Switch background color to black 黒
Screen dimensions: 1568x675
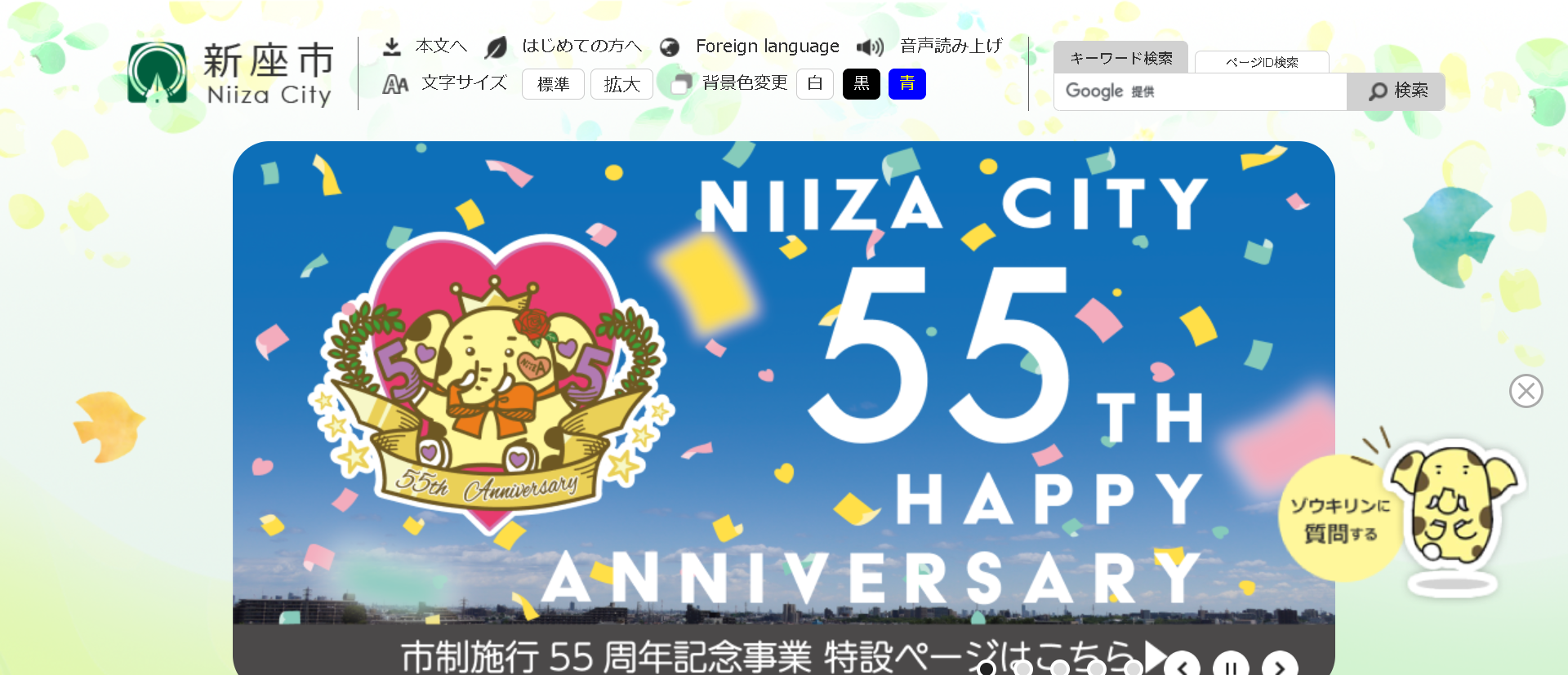click(861, 84)
